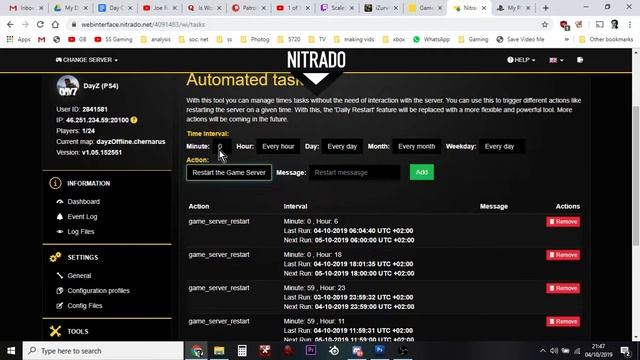Remove the Hour 6 restart task

click(563, 222)
